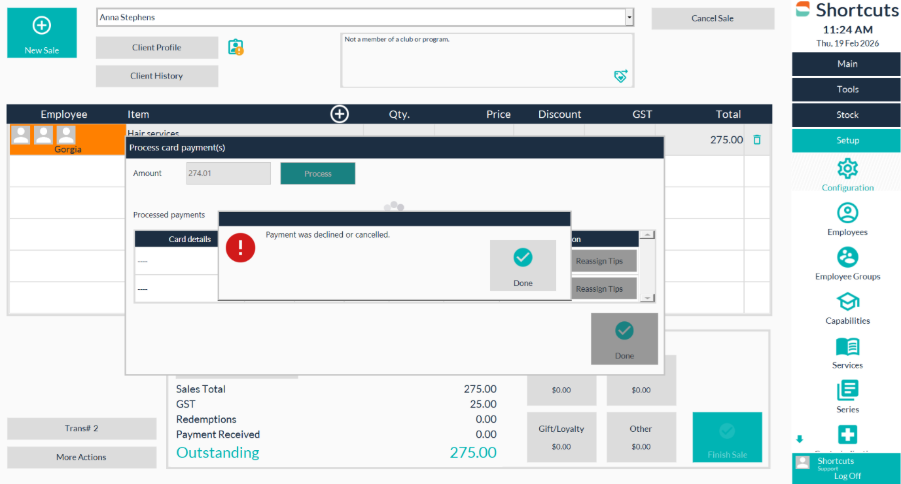Open the Series list icon
Image resolution: width=901 pixels, height=484 pixels.
tap(847, 390)
